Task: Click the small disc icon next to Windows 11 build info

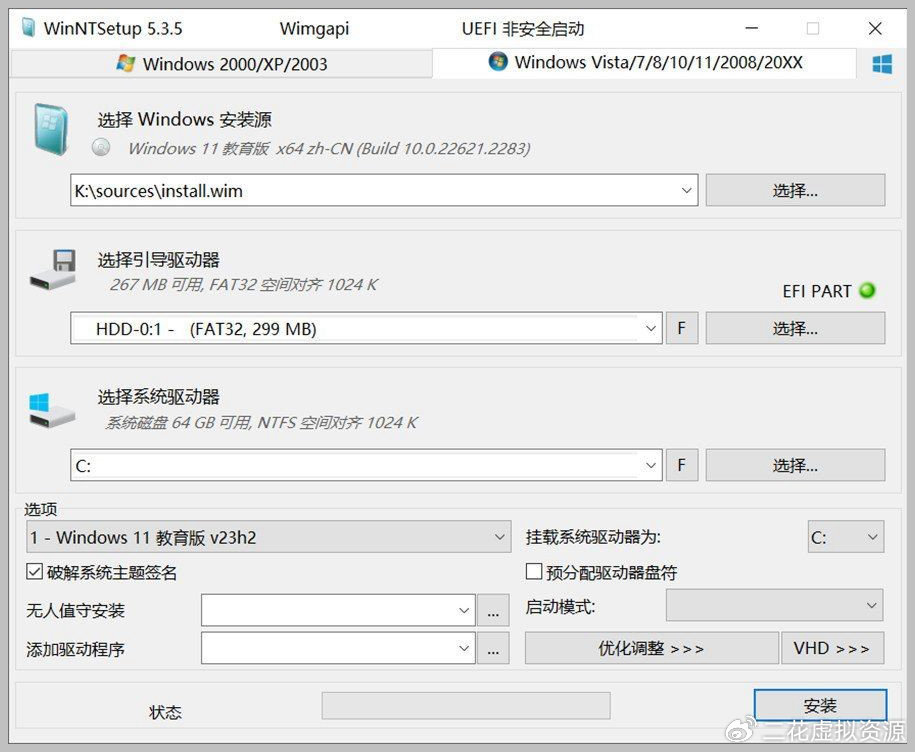Action: pos(101,148)
